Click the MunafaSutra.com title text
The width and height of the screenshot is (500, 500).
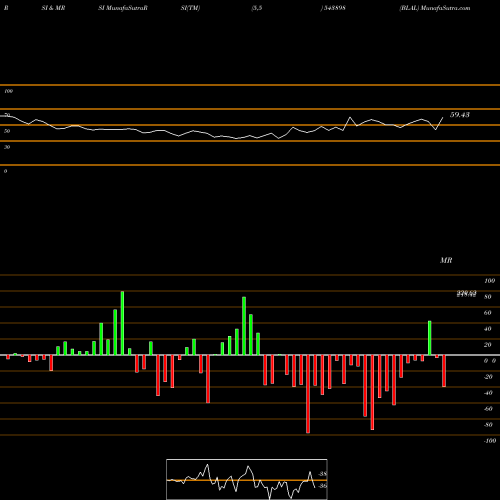pyautogui.click(x=445, y=8)
